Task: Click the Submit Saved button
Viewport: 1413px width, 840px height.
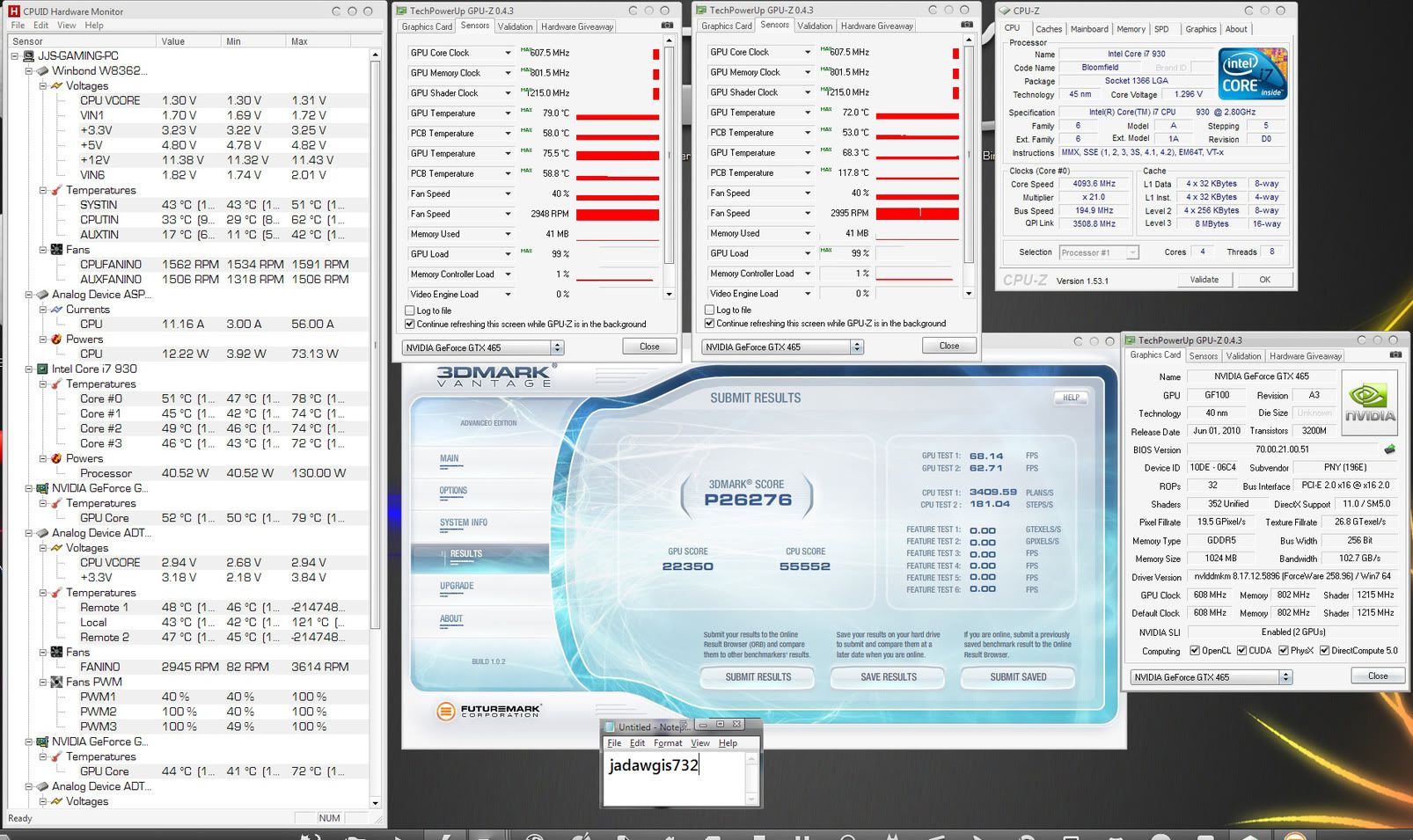Action: [x=1018, y=677]
